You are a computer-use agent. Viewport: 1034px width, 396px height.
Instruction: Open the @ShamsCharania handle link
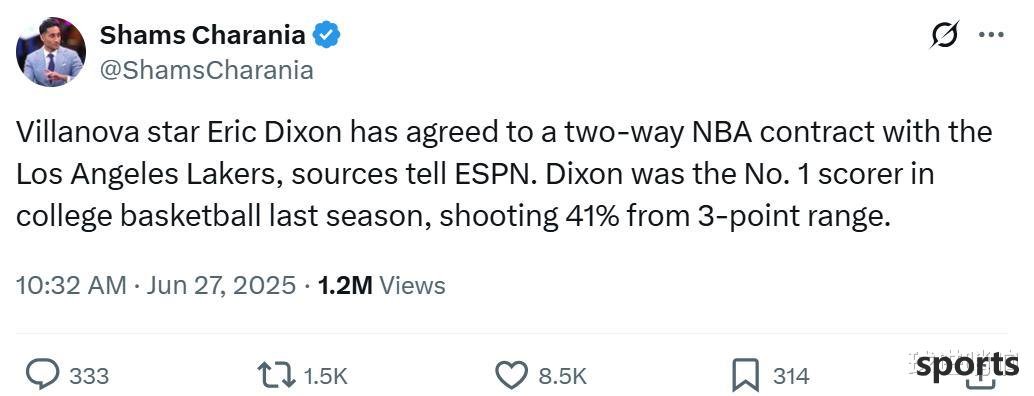coord(206,71)
